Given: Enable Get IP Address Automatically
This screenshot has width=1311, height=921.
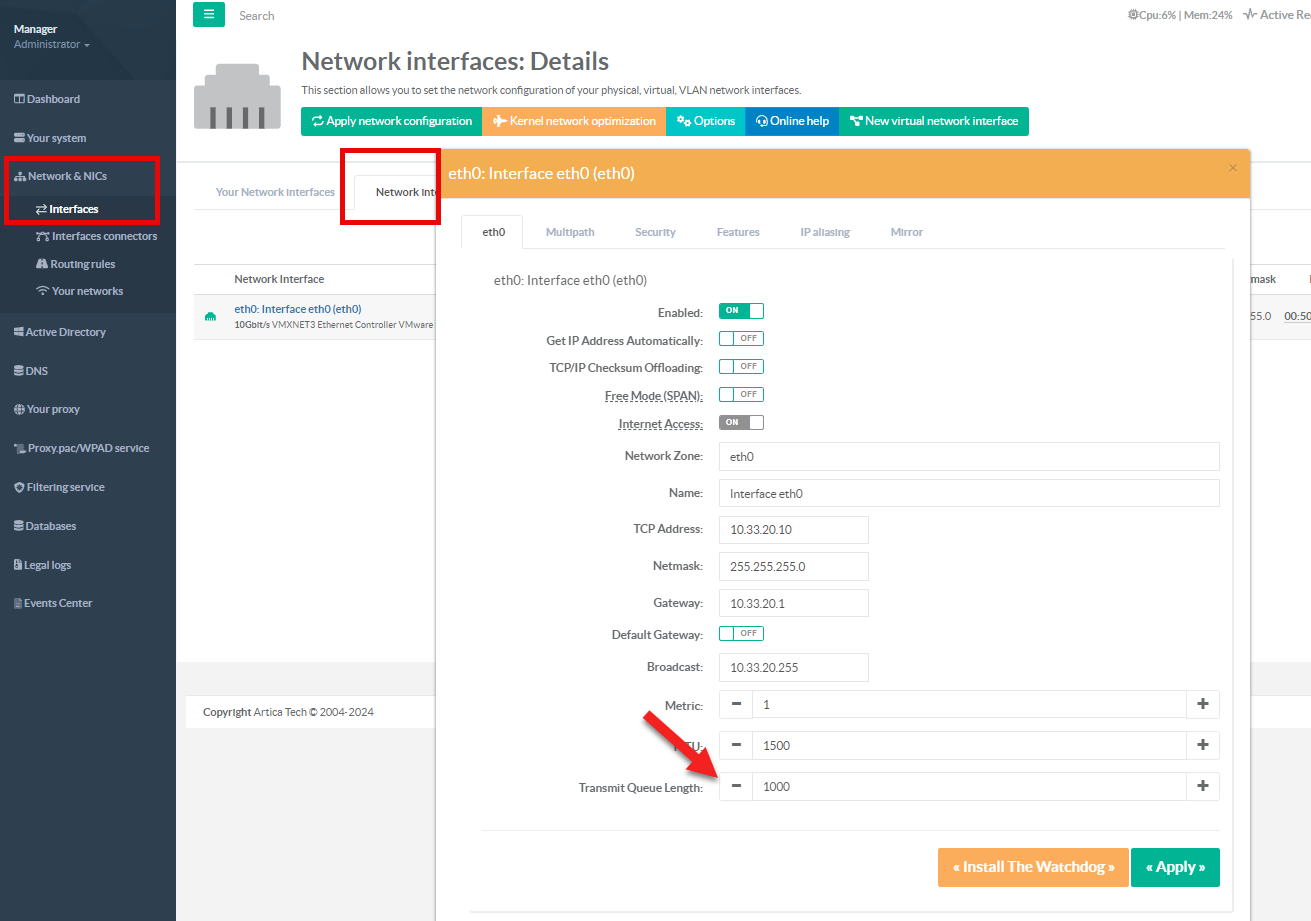Looking at the screenshot, I should point(741,339).
